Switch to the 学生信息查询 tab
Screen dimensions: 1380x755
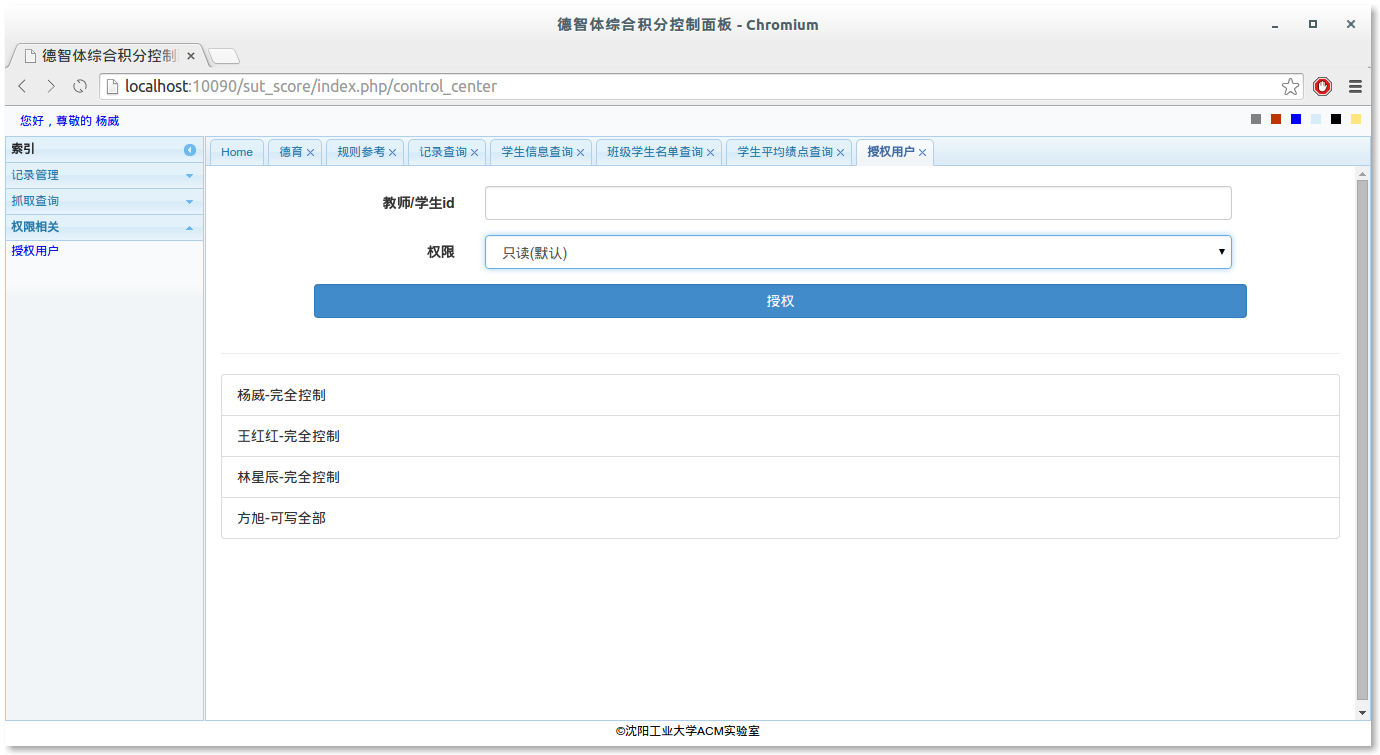pyautogui.click(x=537, y=152)
